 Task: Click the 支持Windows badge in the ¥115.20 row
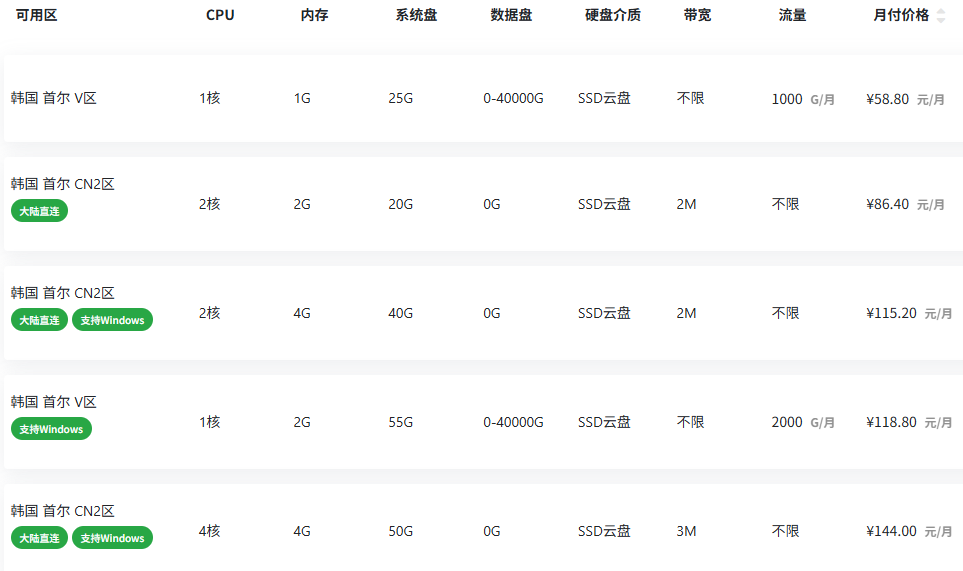[112, 320]
